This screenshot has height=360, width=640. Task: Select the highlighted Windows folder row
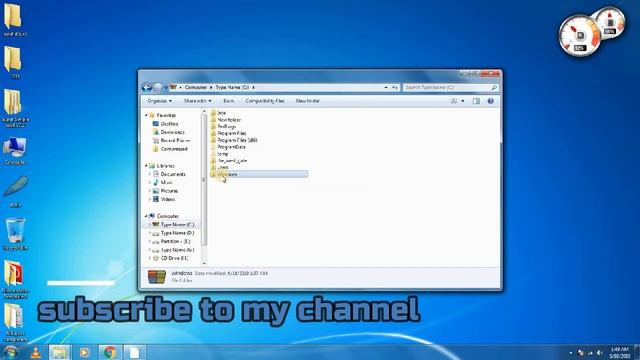tap(259, 174)
